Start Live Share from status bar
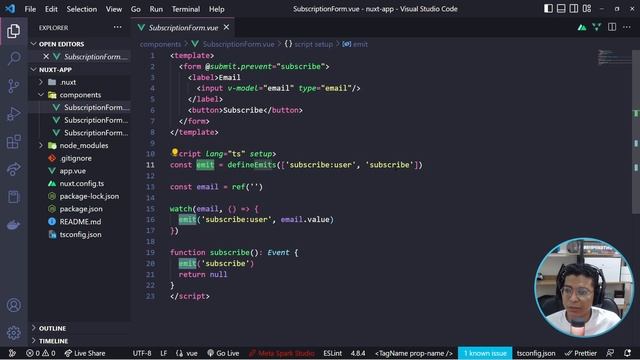Viewport: 640px width, 360px height. coord(85,353)
